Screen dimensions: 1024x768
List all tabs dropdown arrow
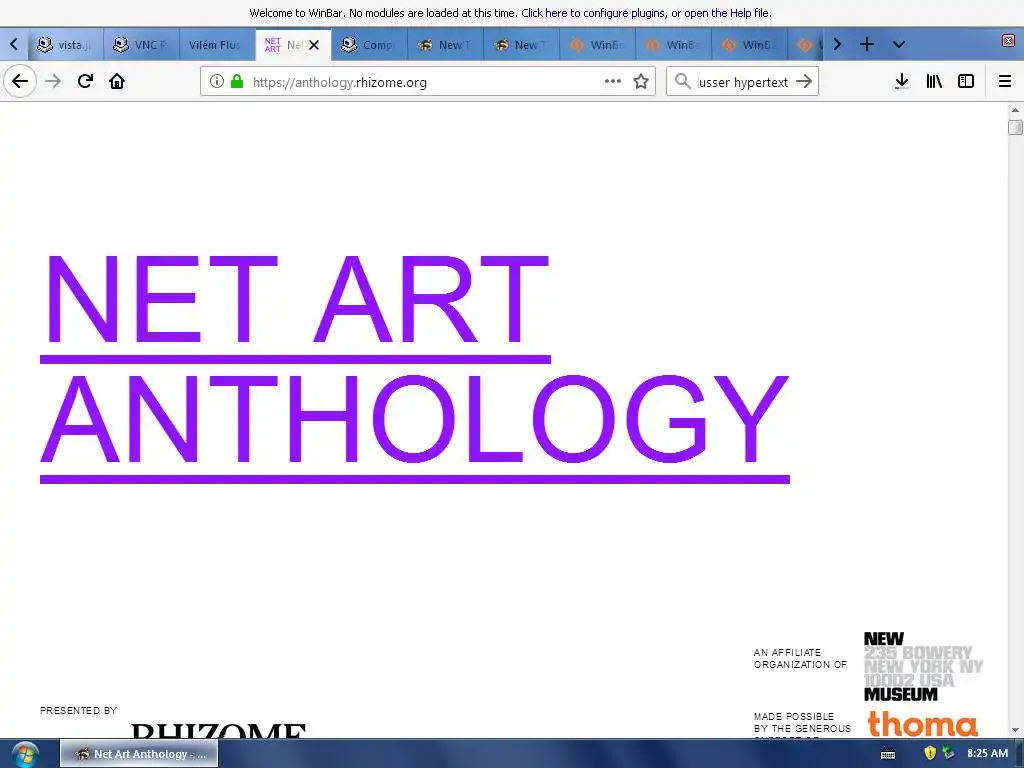[899, 44]
